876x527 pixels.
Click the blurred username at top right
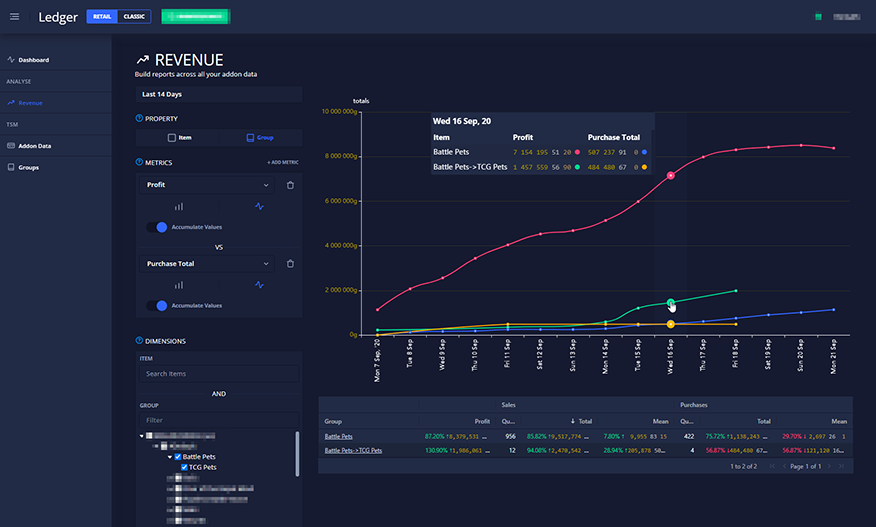[x=846, y=17]
